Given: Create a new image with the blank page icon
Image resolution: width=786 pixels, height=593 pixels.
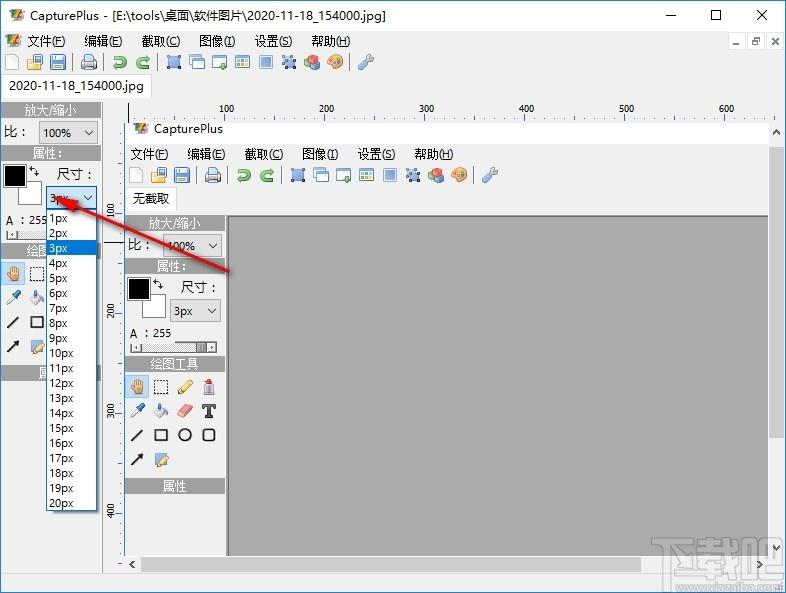Looking at the screenshot, I should click(12, 62).
